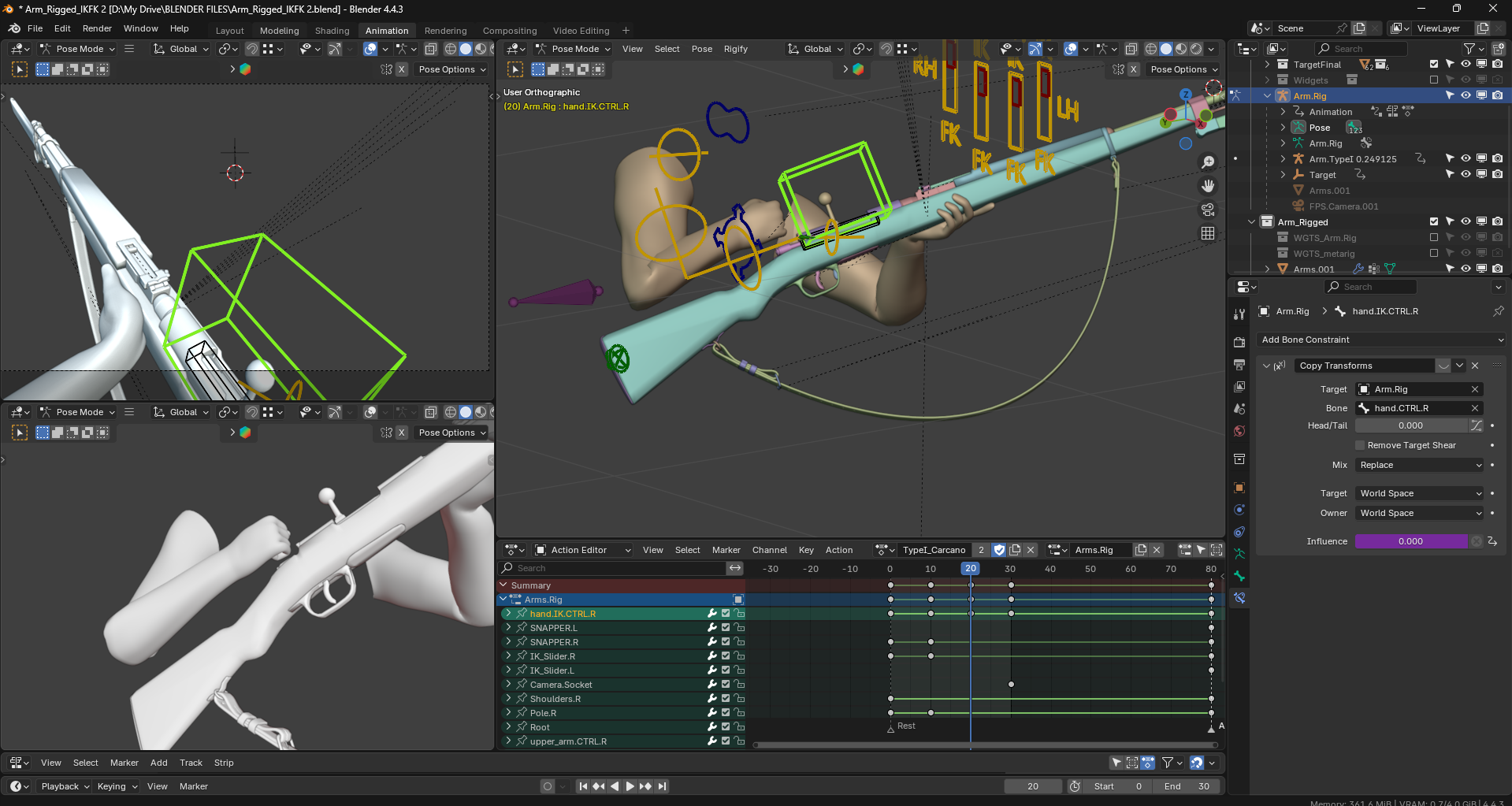1512x806 pixels.
Task: Pin the properties editor context
Action: 1498,311
